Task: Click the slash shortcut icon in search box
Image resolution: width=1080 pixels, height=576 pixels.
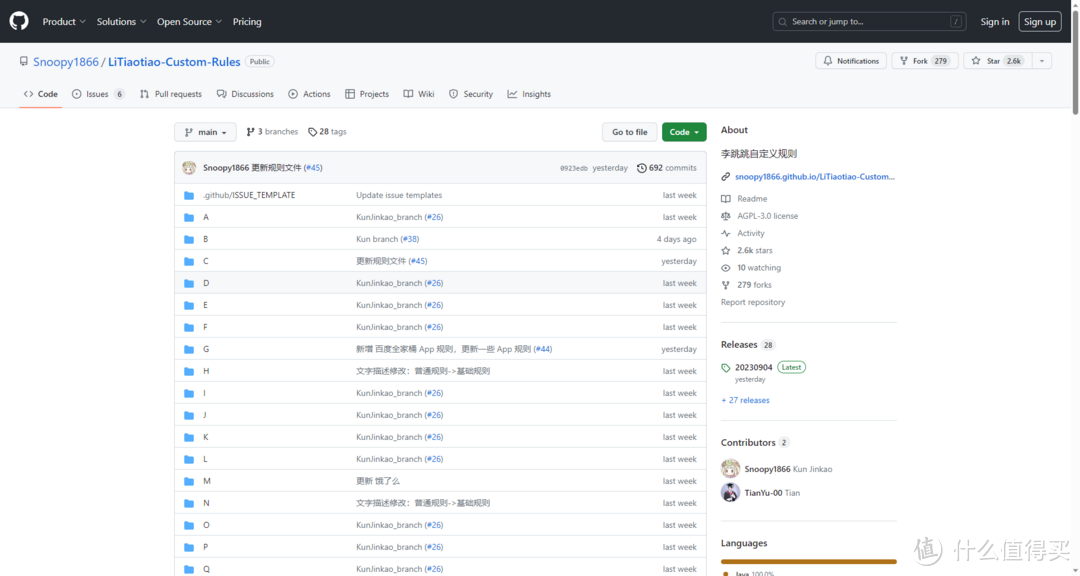Action: tap(956, 21)
